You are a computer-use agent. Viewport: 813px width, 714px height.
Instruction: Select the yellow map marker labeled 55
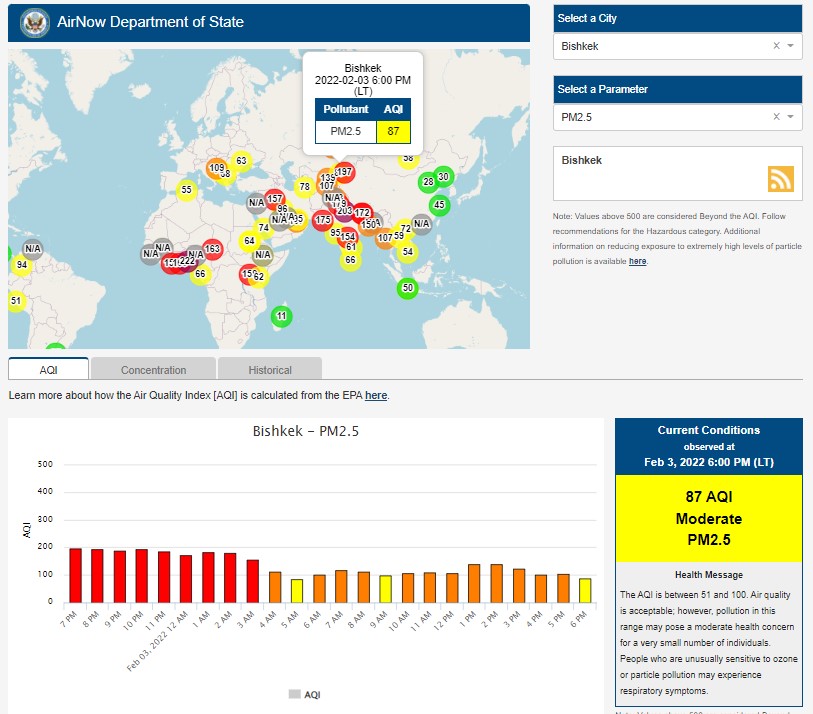[186, 189]
